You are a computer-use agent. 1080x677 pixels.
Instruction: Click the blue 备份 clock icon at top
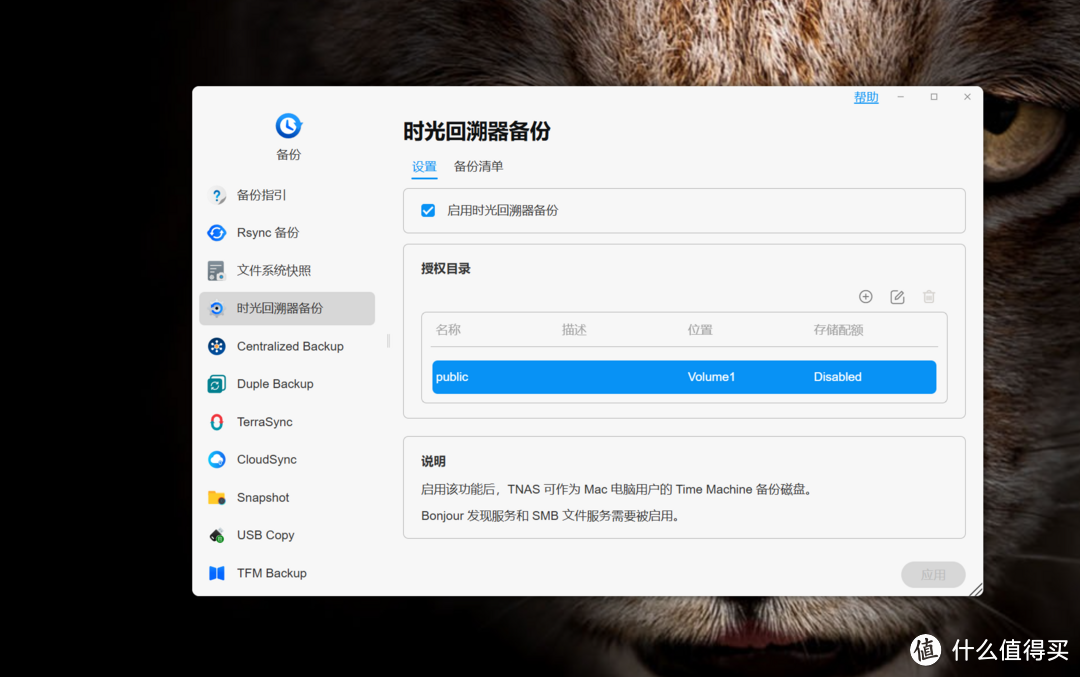(x=288, y=128)
